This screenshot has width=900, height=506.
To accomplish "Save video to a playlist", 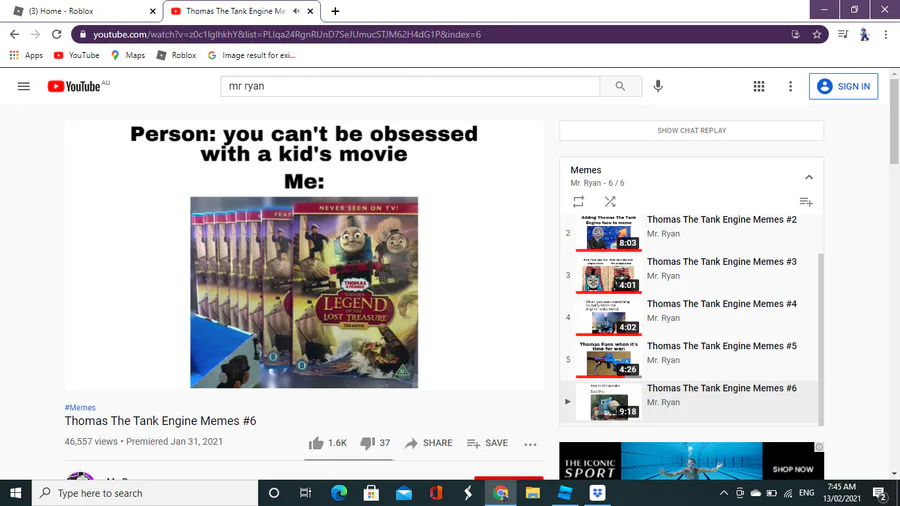I will pos(487,443).
